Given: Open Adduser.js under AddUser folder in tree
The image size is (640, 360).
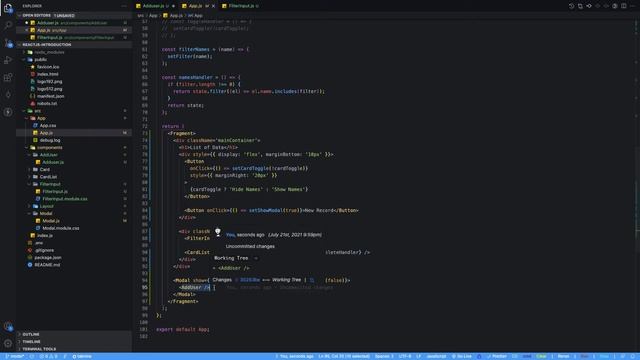Looking at the screenshot, I should [74, 162].
